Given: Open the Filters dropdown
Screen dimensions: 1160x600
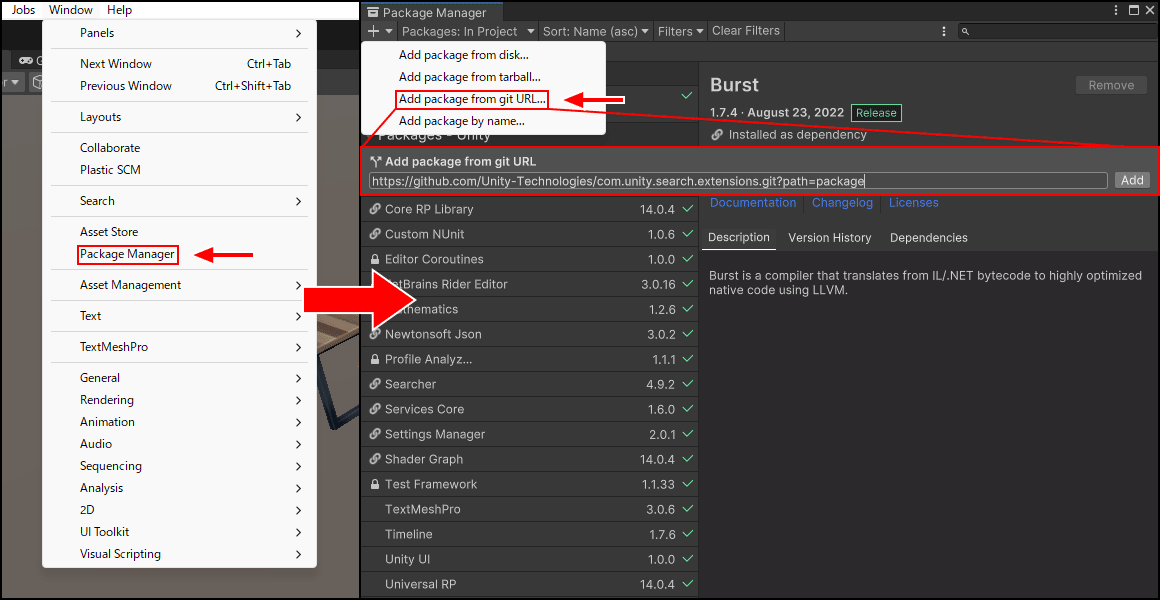Looking at the screenshot, I should [680, 31].
